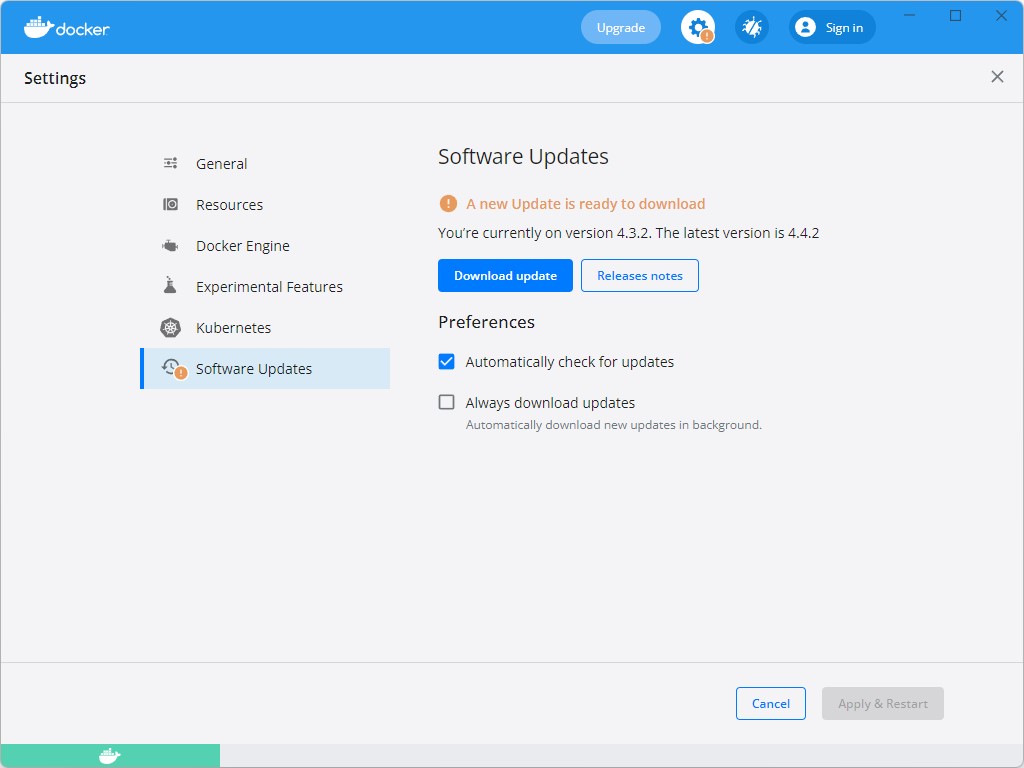Click the orange update warning icon

tap(447, 203)
